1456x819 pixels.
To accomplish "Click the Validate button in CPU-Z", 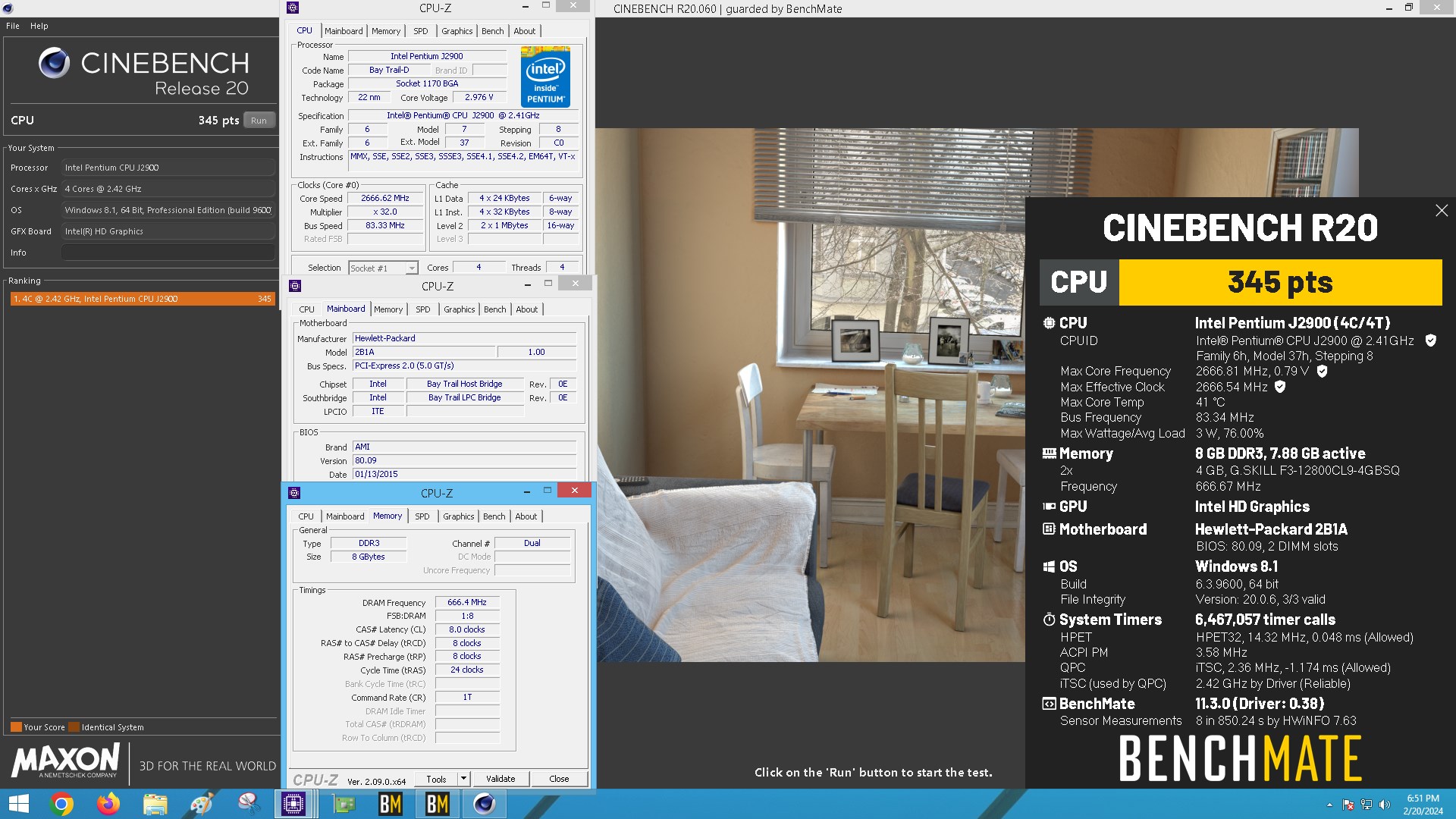I will click(x=500, y=779).
